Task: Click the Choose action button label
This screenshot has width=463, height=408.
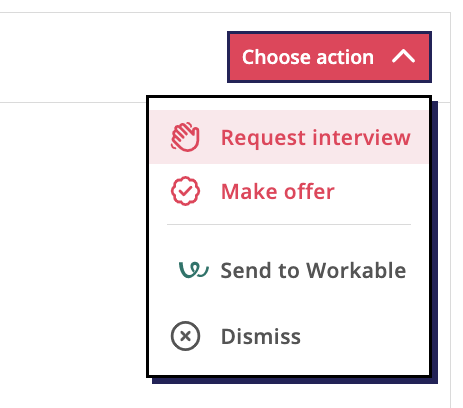Action: [x=308, y=57]
